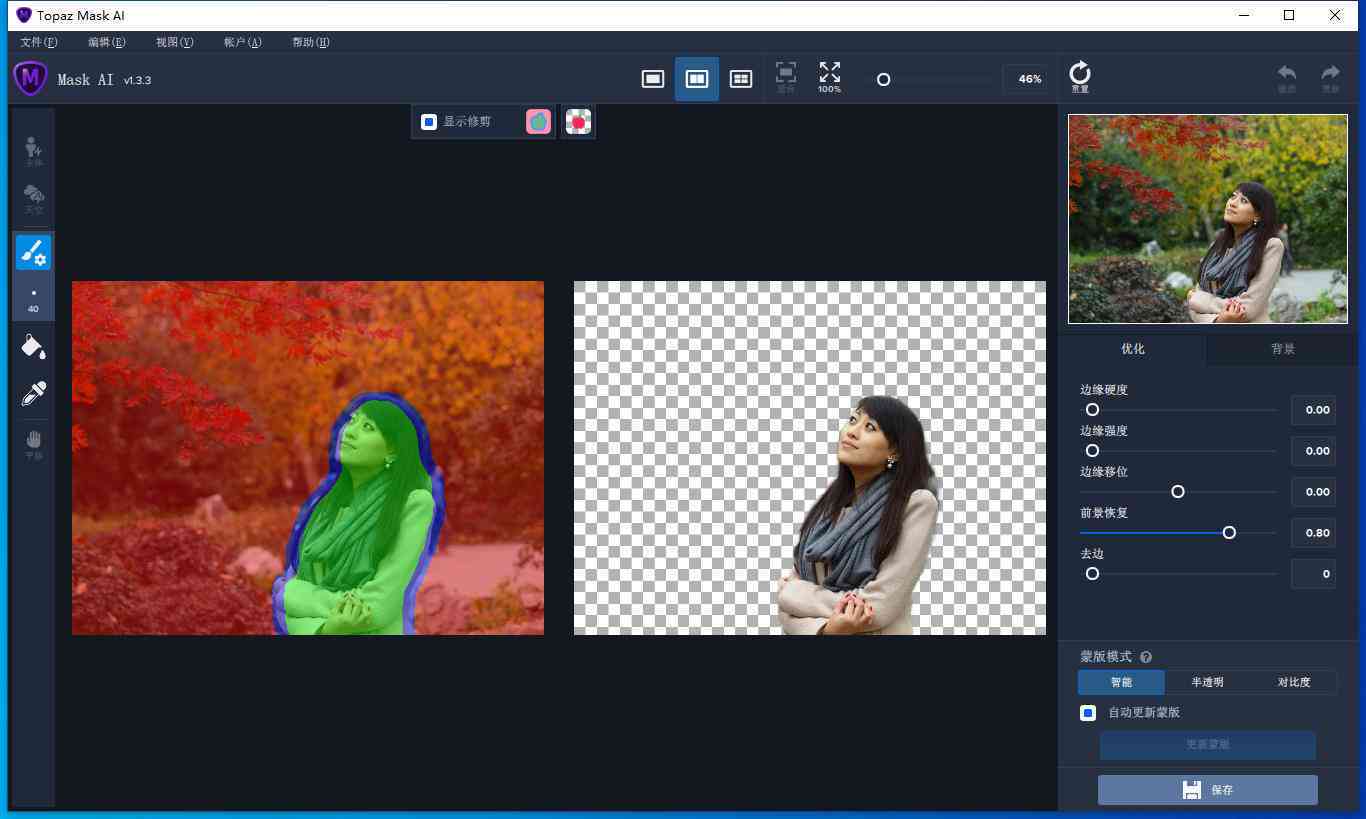Viewport: 1366px width, 819px height.
Task: Click the 边缘强度 slider handle
Action: tap(1092, 451)
